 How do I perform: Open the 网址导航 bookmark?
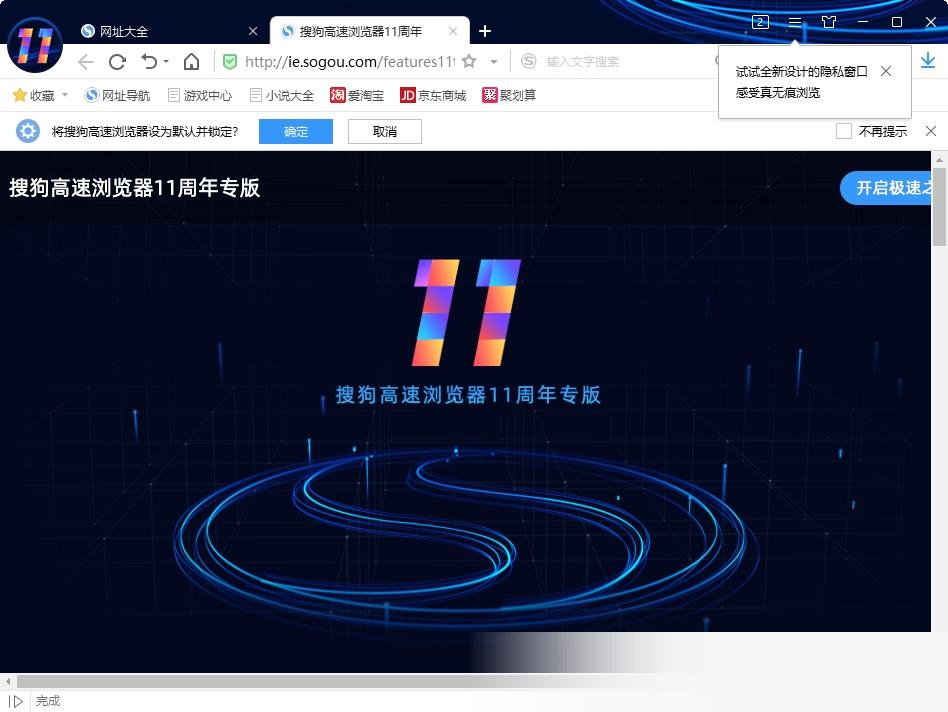pos(117,95)
